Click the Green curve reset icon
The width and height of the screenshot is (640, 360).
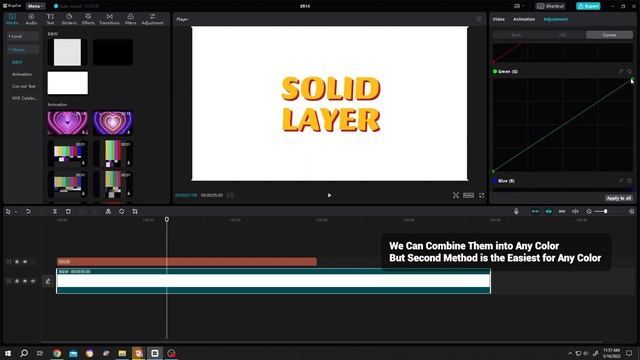pyautogui.click(x=629, y=71)
